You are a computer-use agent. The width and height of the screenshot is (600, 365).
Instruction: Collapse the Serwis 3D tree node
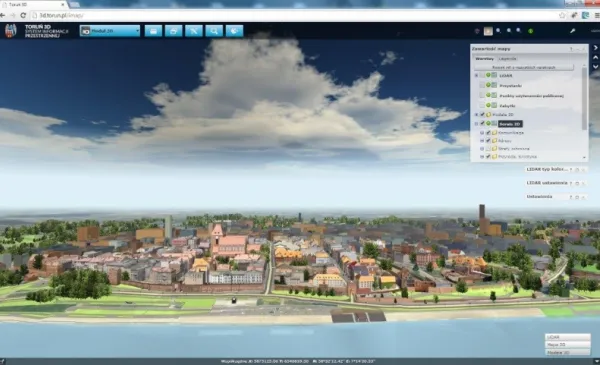pyautogui.click(x=476, y=124)
